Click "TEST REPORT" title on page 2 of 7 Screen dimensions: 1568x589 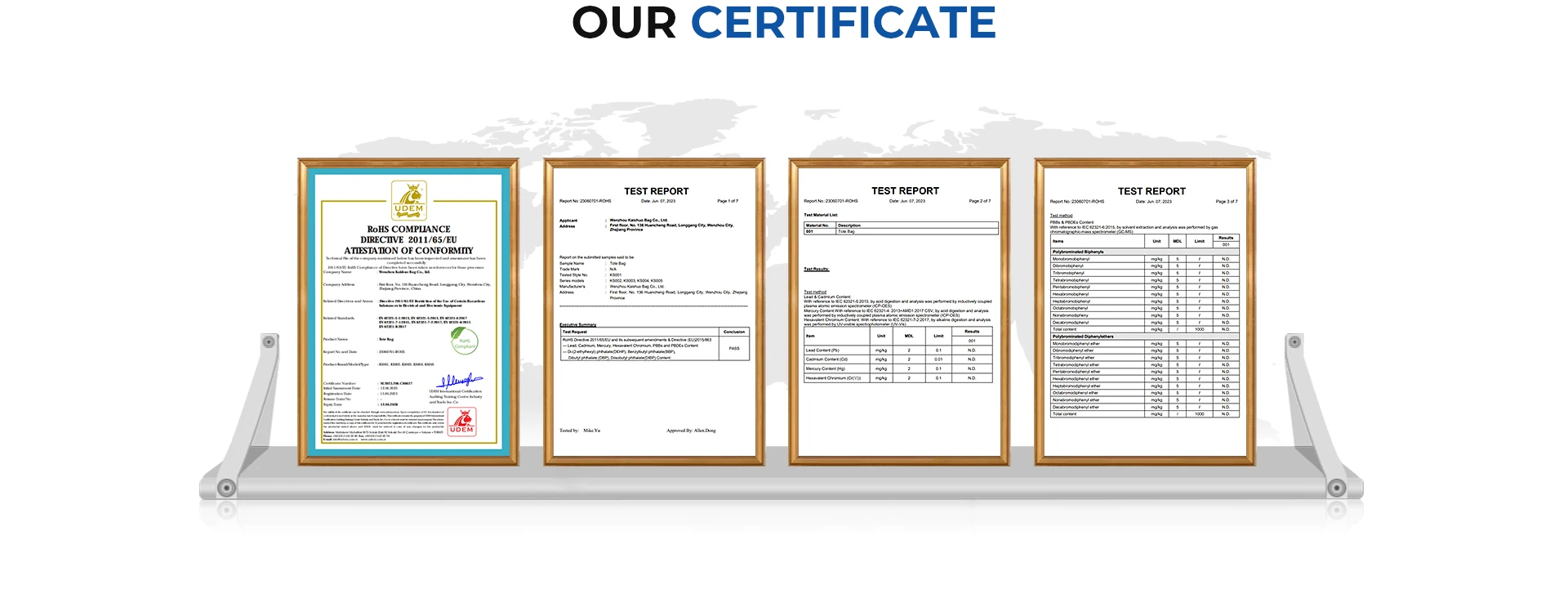[905, 191]
